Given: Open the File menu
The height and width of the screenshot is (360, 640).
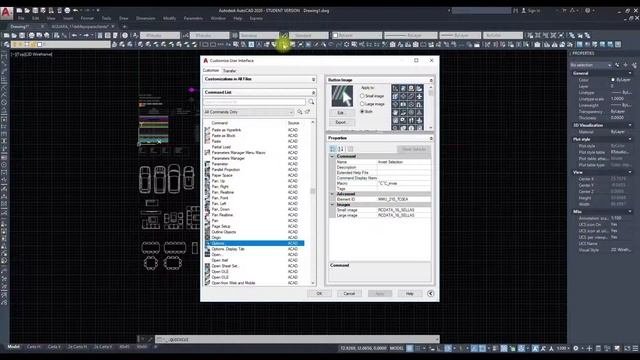Looking at the screenshot, I should point(21,18).
